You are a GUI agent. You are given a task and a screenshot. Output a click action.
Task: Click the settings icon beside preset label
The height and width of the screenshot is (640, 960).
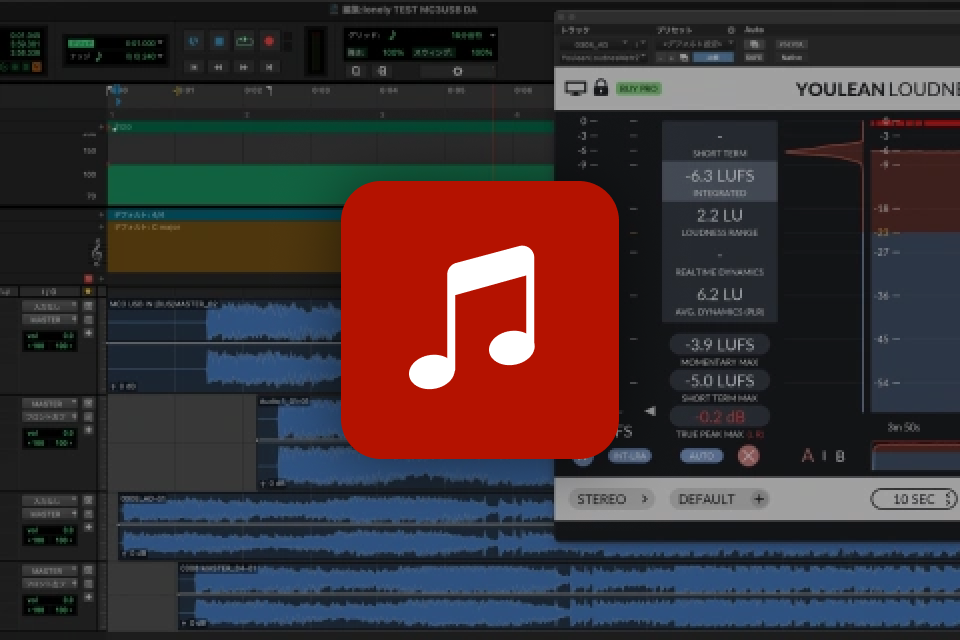[x=730, y=30]
